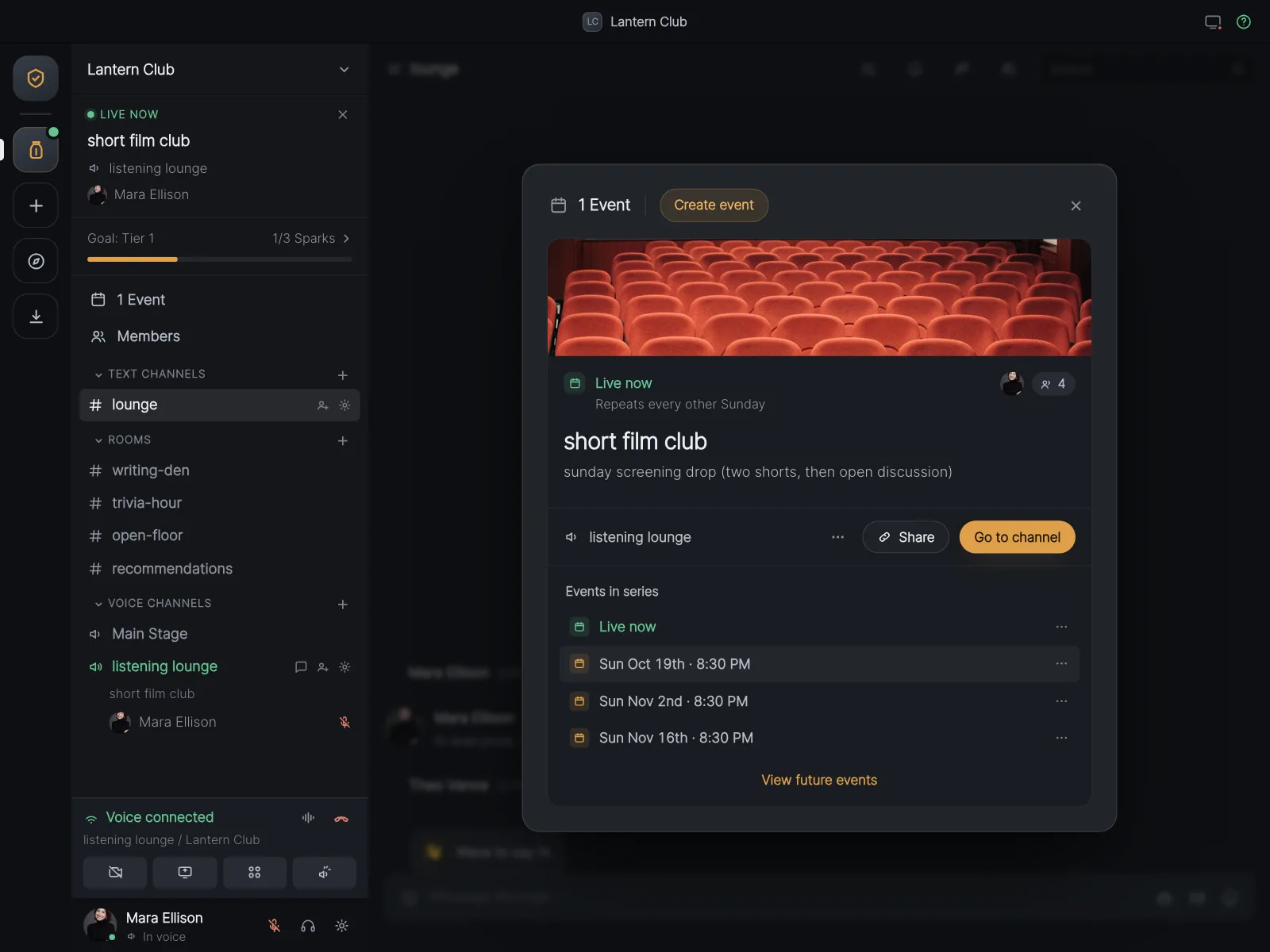Open the Members list in sidebar
The height and width of the screenshot is (952, 1270).
(x=219, y=336)
